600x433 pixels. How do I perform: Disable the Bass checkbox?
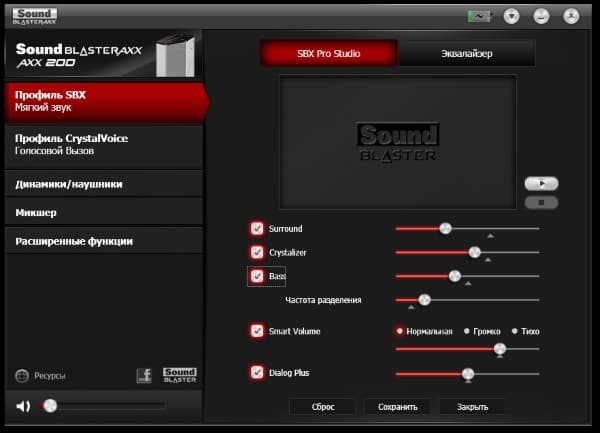[257, 276]
